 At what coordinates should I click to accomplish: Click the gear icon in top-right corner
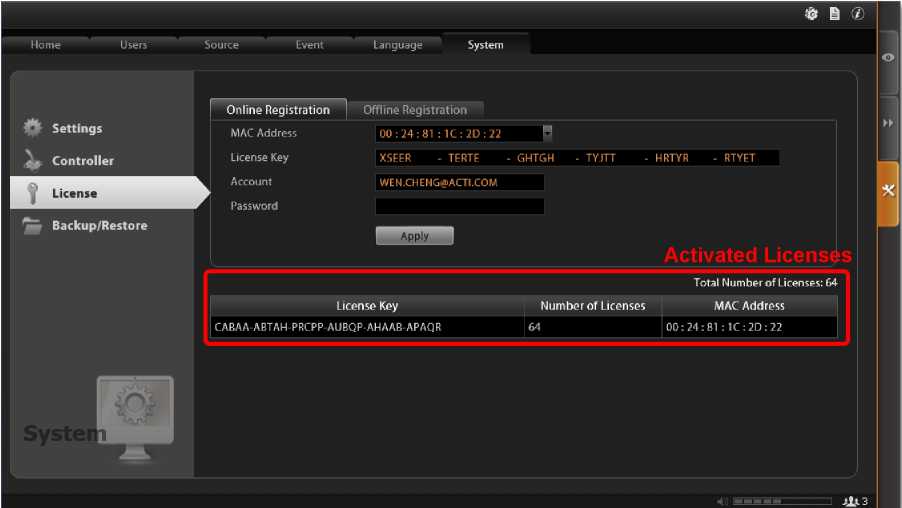coord(811,14)
